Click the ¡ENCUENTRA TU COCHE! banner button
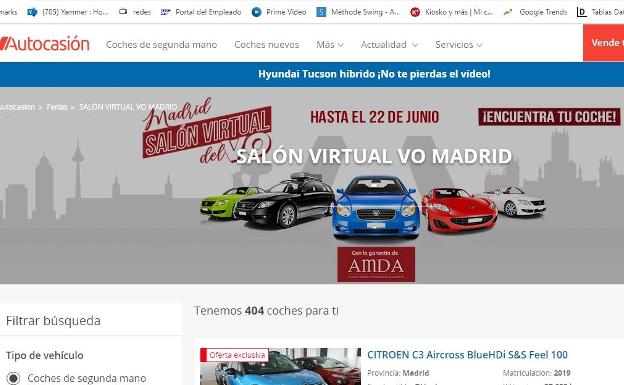Image resolution: width=624 pixels, height=385 pixels. (x=549, y=117)
